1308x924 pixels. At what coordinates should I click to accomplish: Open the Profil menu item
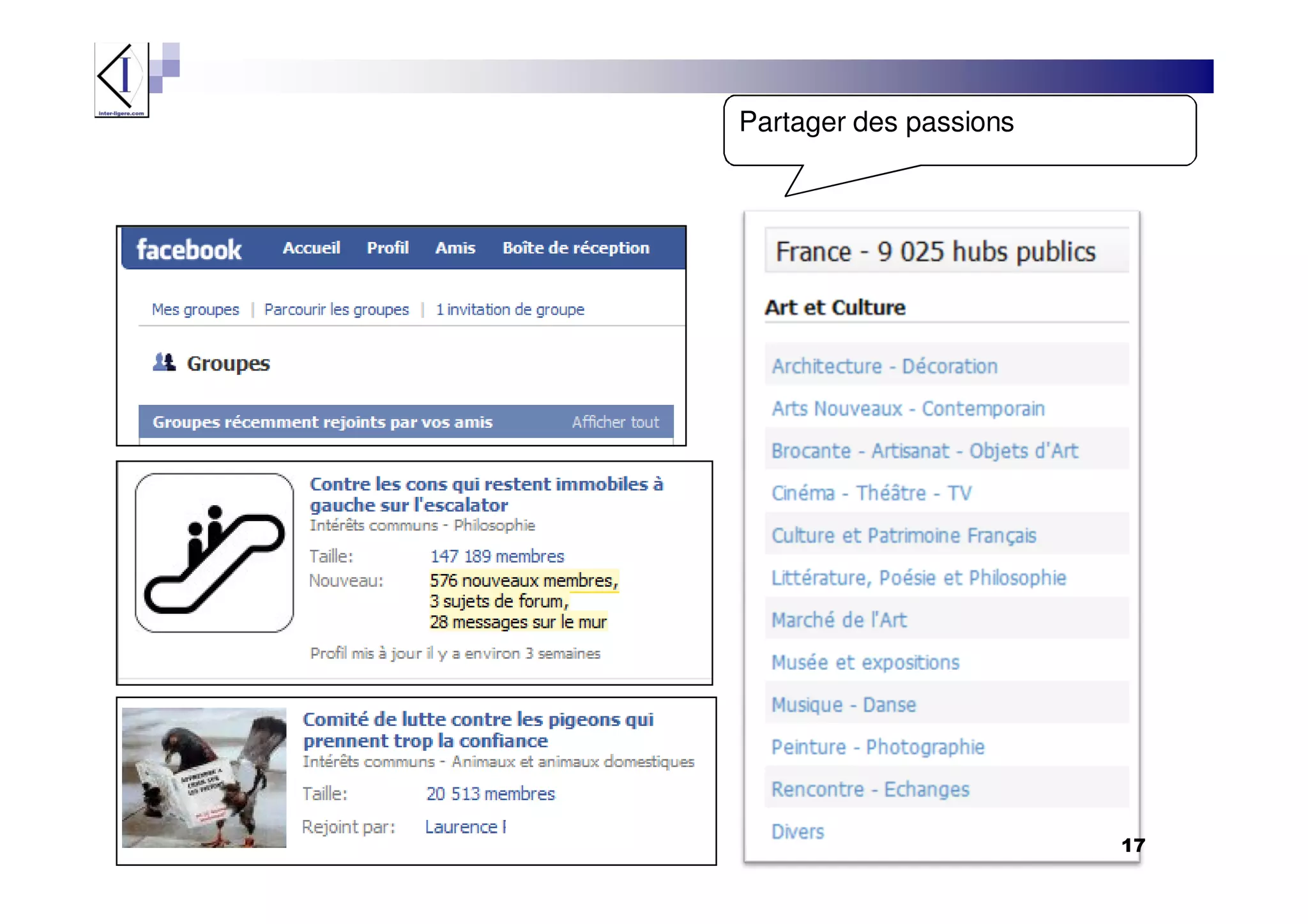[x=388, y=248]
